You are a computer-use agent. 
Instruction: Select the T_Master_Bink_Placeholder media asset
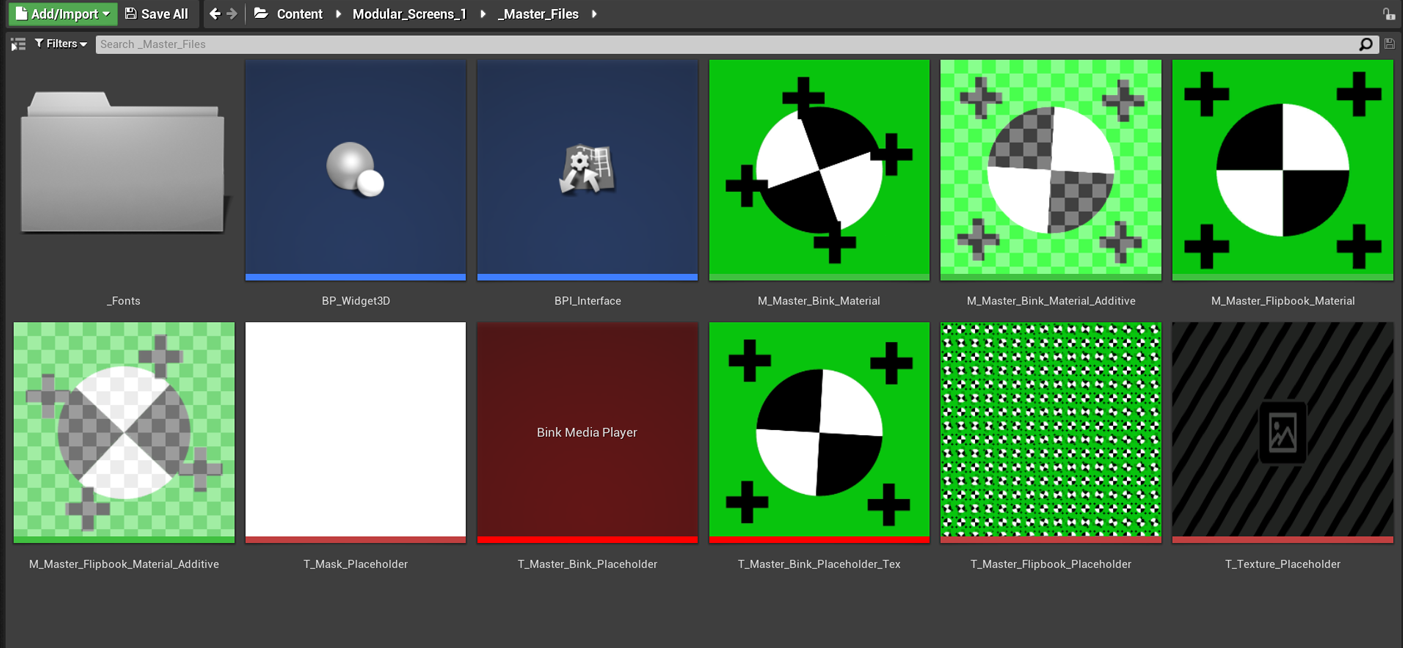tap(587, 432)
